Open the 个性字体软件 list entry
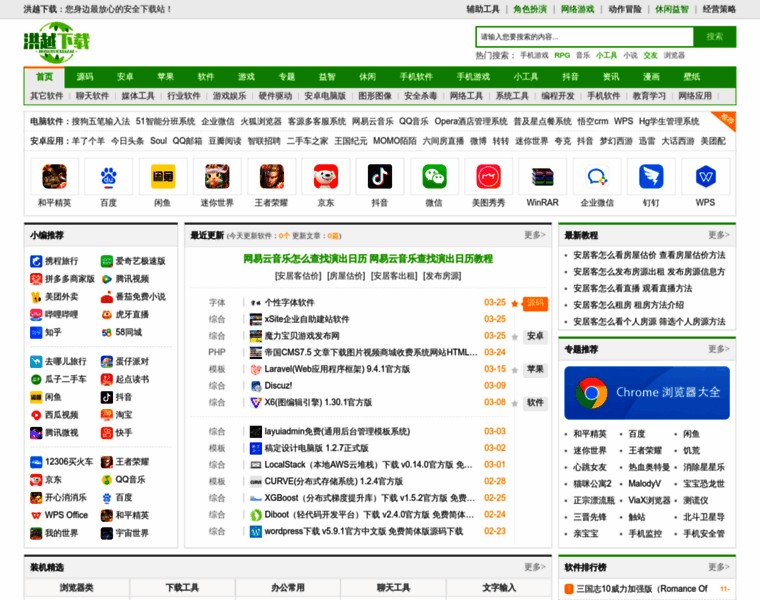Viewport: 760px width, 600px height. tap(289, 303)
